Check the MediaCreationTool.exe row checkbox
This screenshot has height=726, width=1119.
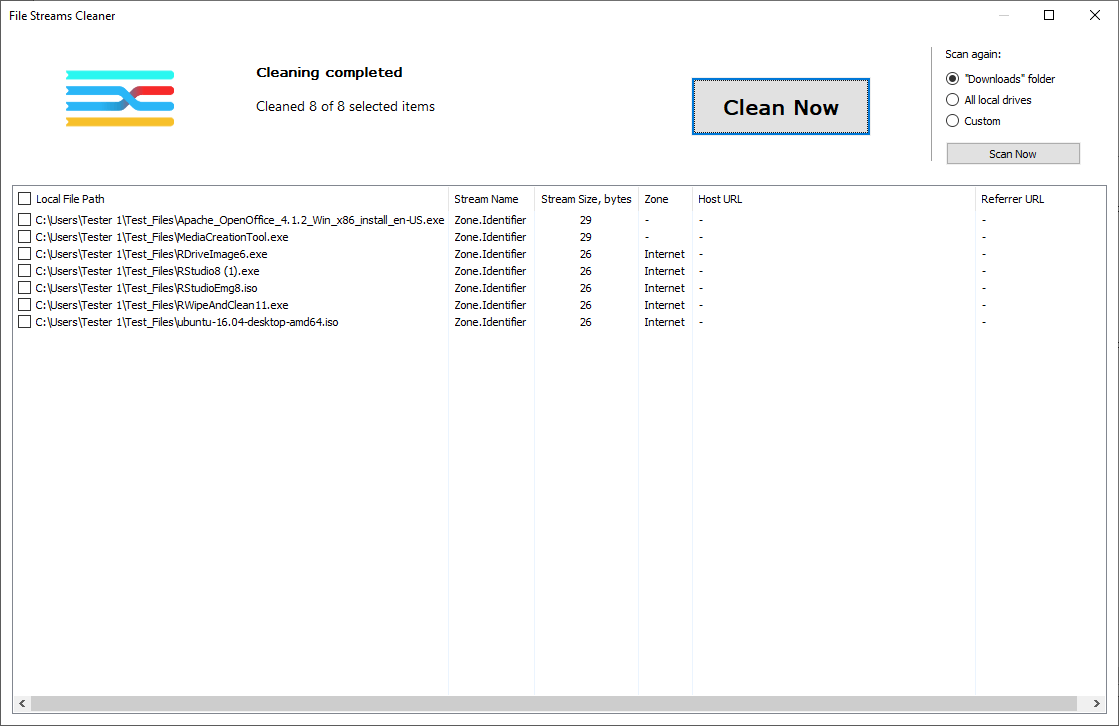(24, 237)
